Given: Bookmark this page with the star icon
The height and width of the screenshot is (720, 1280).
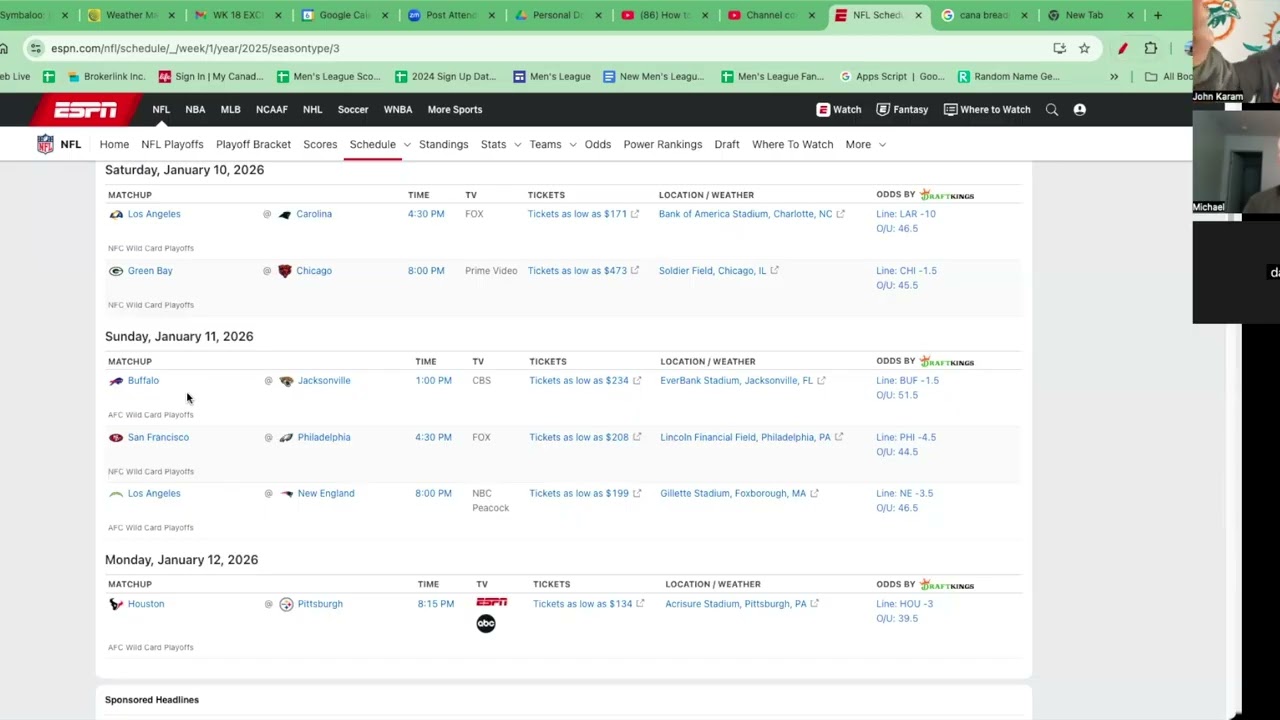Looking at the screenshot, I should point(1084,48).
